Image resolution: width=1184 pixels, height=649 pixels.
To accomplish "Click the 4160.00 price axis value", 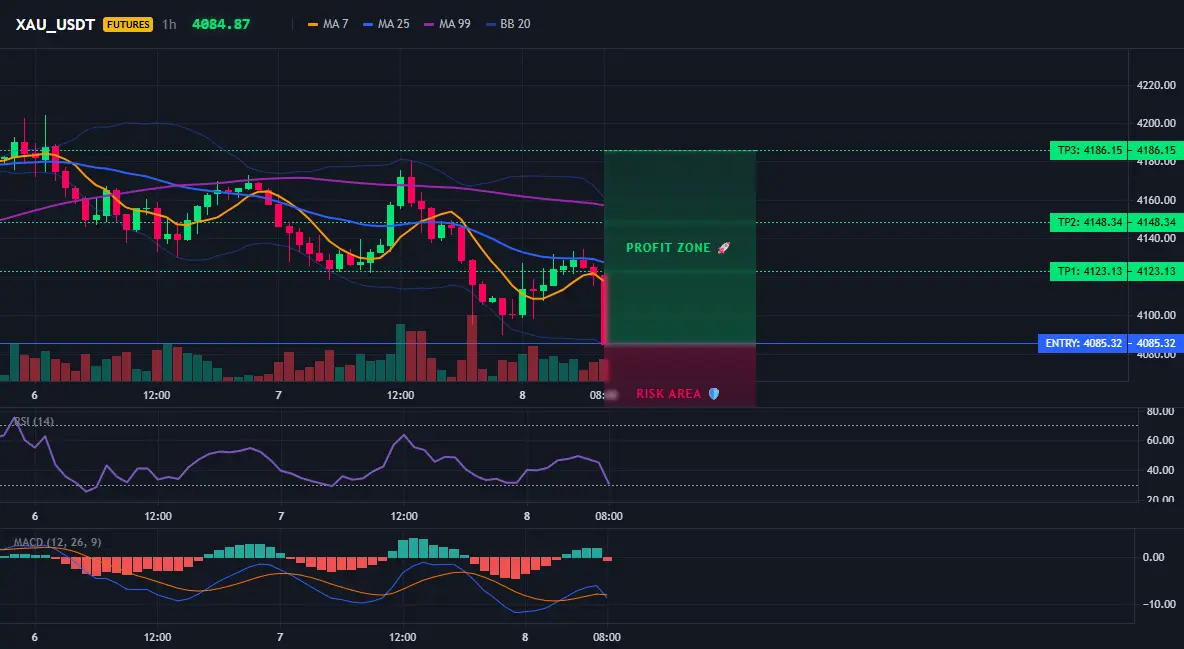I will pos(1156,200).
